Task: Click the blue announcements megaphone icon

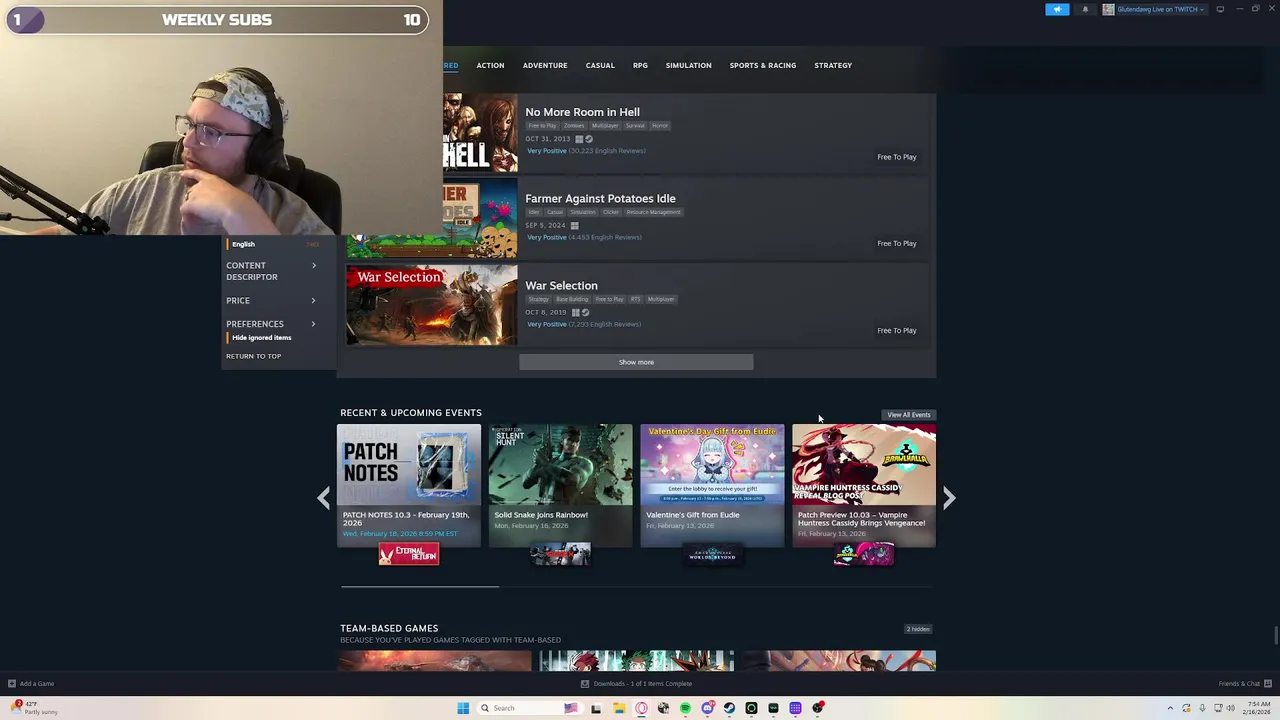Action: [x=1057, y=9]
